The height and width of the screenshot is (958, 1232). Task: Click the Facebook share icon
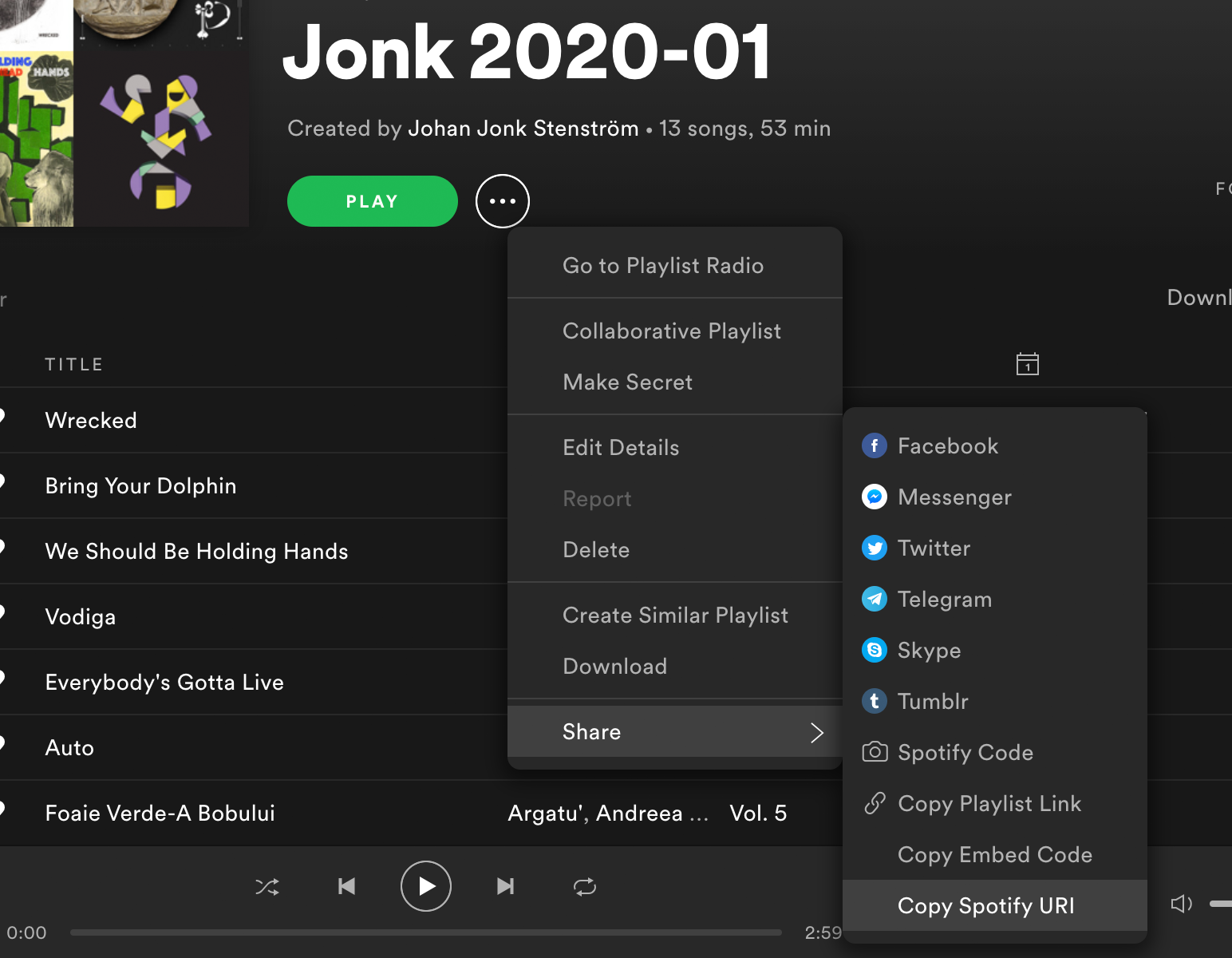coord(875,445)
